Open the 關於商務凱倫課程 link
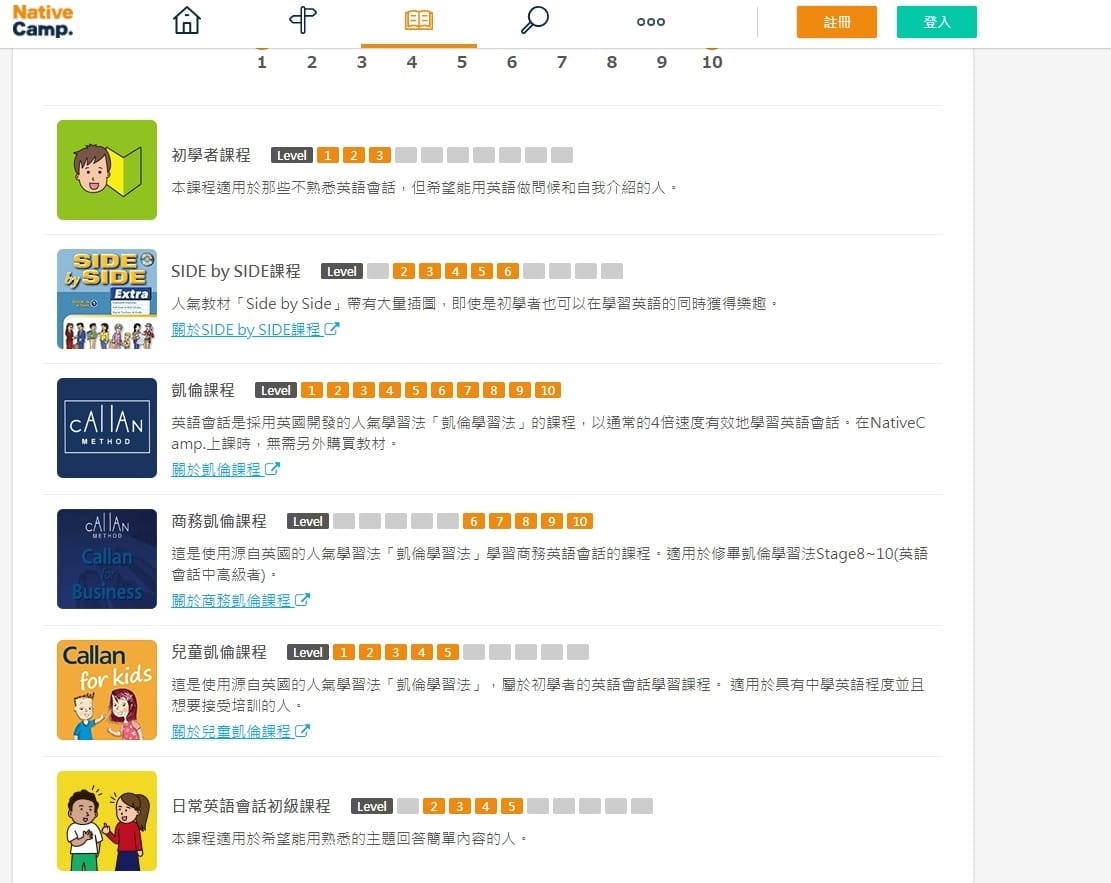The height and width of the screenshot is (883, 1111). pyautogui.click(x=233, y=600)
